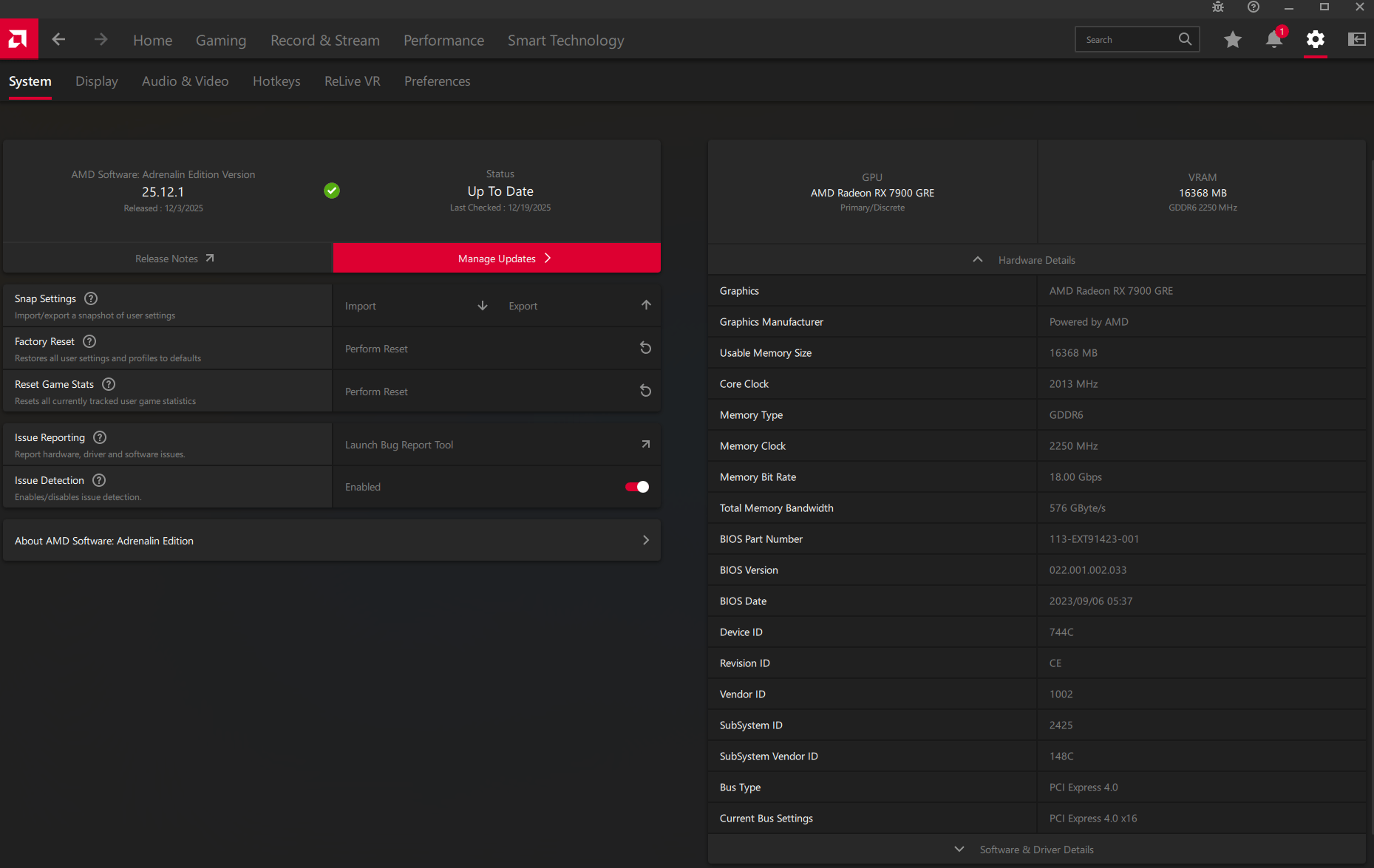Click the Import down-arrow icon
Viewport: 1374px width, 868px height.
[x=483, y=305]
